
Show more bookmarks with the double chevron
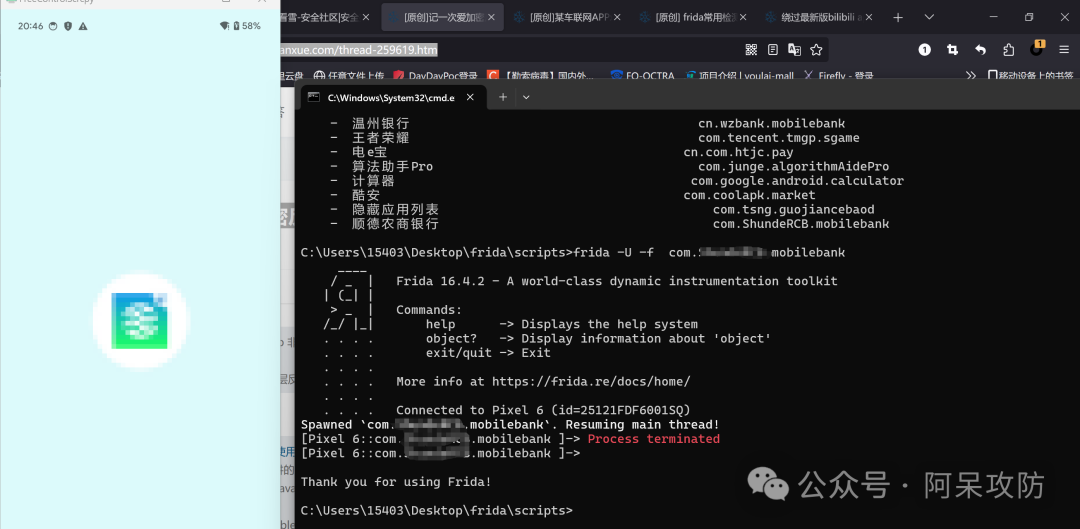click(x=971, y=76)
